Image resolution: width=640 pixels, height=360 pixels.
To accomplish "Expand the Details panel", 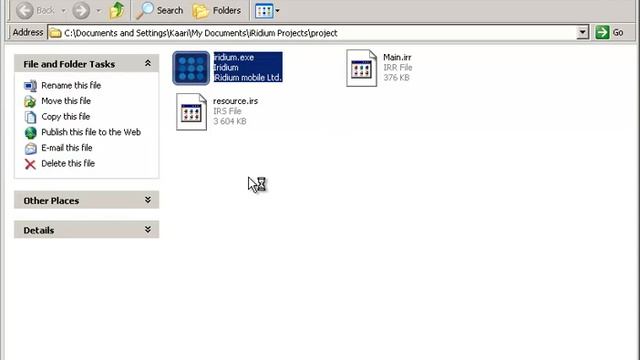I will pyautogui.click(x=148, y=229).
